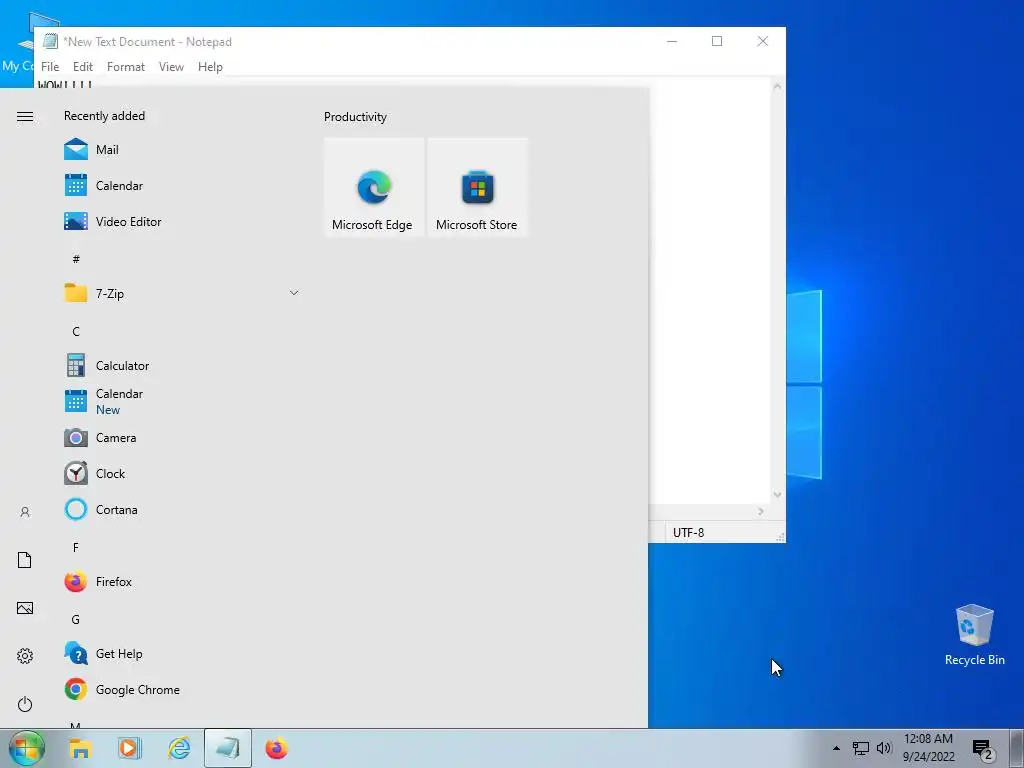Open Get Help app
This screenshot has height=768, width=1024.
182,654
